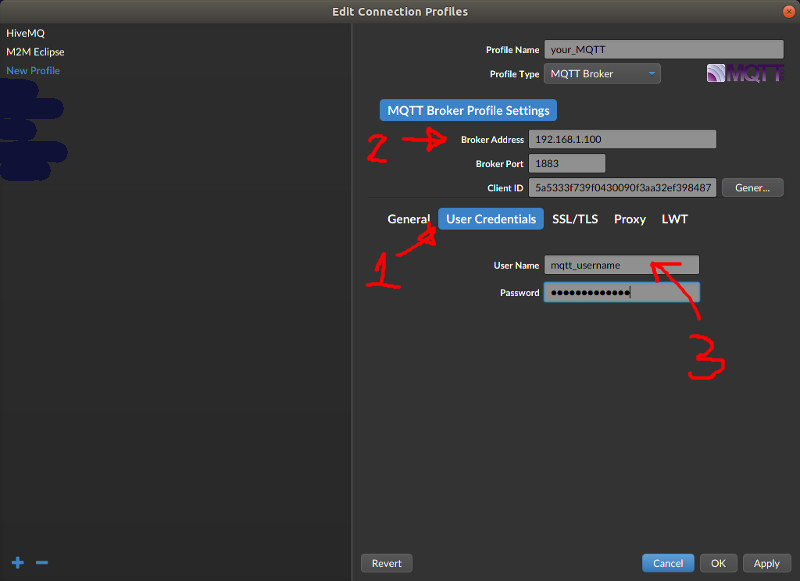Click the Profile Name label
Viewport: 800px width, 581px height.
coord(512,50)
